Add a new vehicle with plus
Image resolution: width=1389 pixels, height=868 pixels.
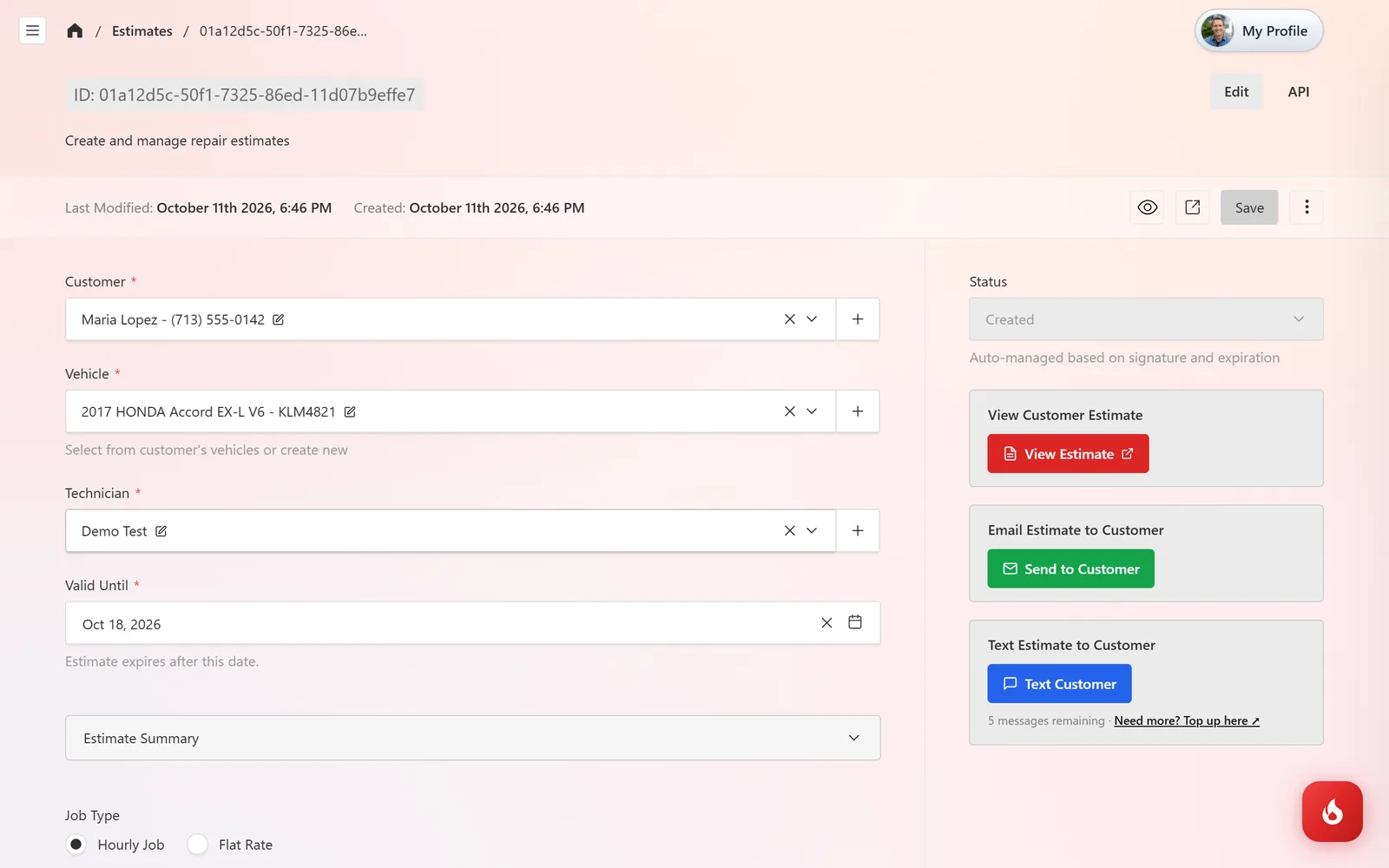click(858, 411)
